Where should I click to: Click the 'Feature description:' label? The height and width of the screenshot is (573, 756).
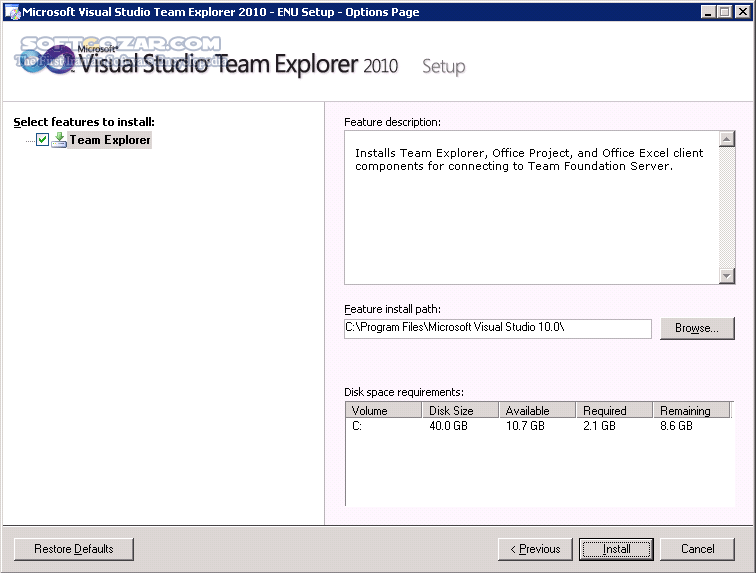pyautogui.click(x=392, y=122)
